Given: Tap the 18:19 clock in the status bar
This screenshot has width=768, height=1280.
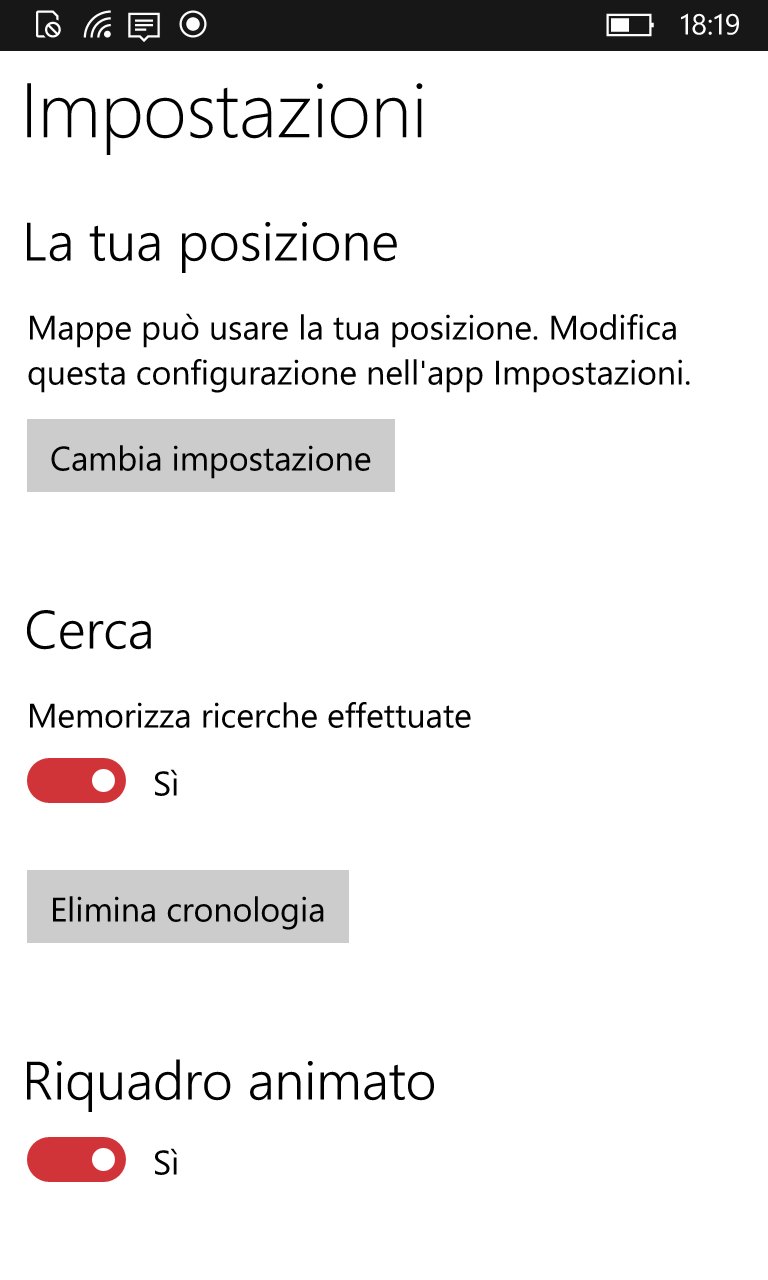Looking at the screenshot, I should click(709, 25).
